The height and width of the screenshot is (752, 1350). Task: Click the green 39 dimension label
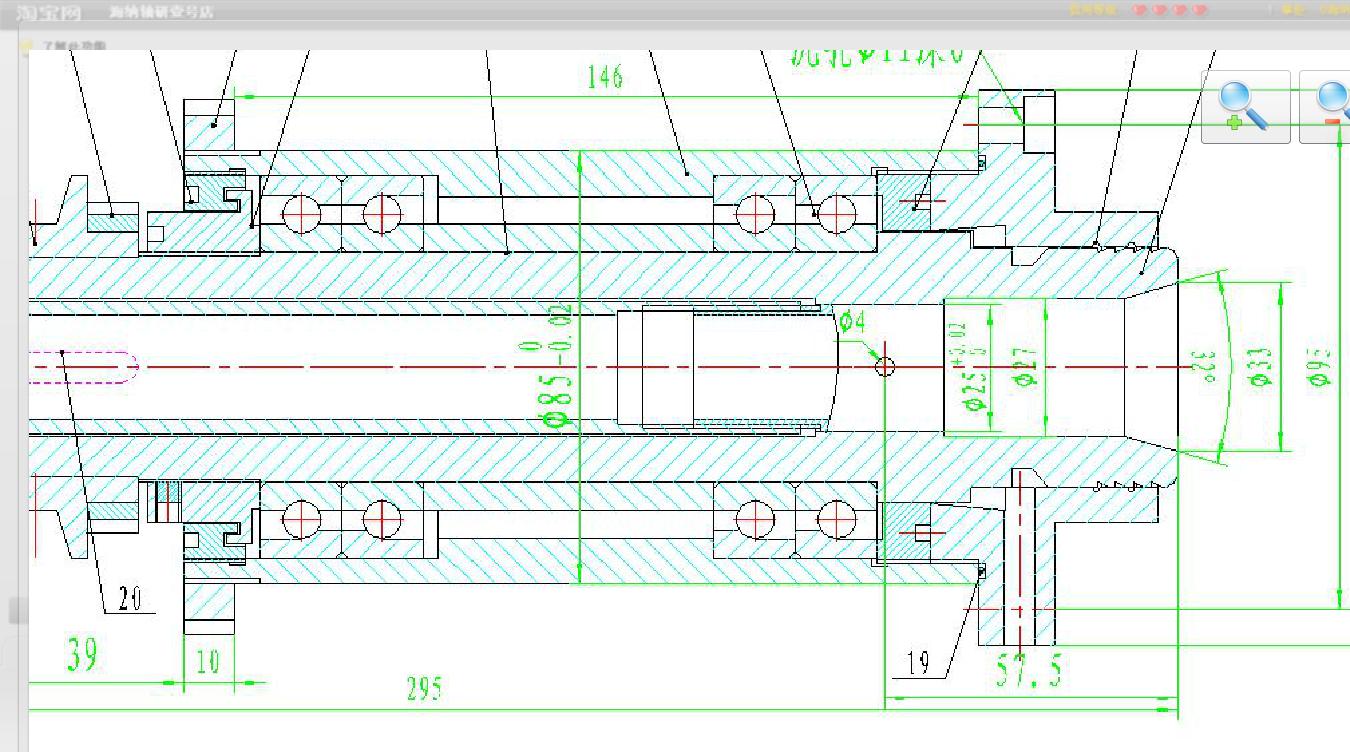pos(83,655)
